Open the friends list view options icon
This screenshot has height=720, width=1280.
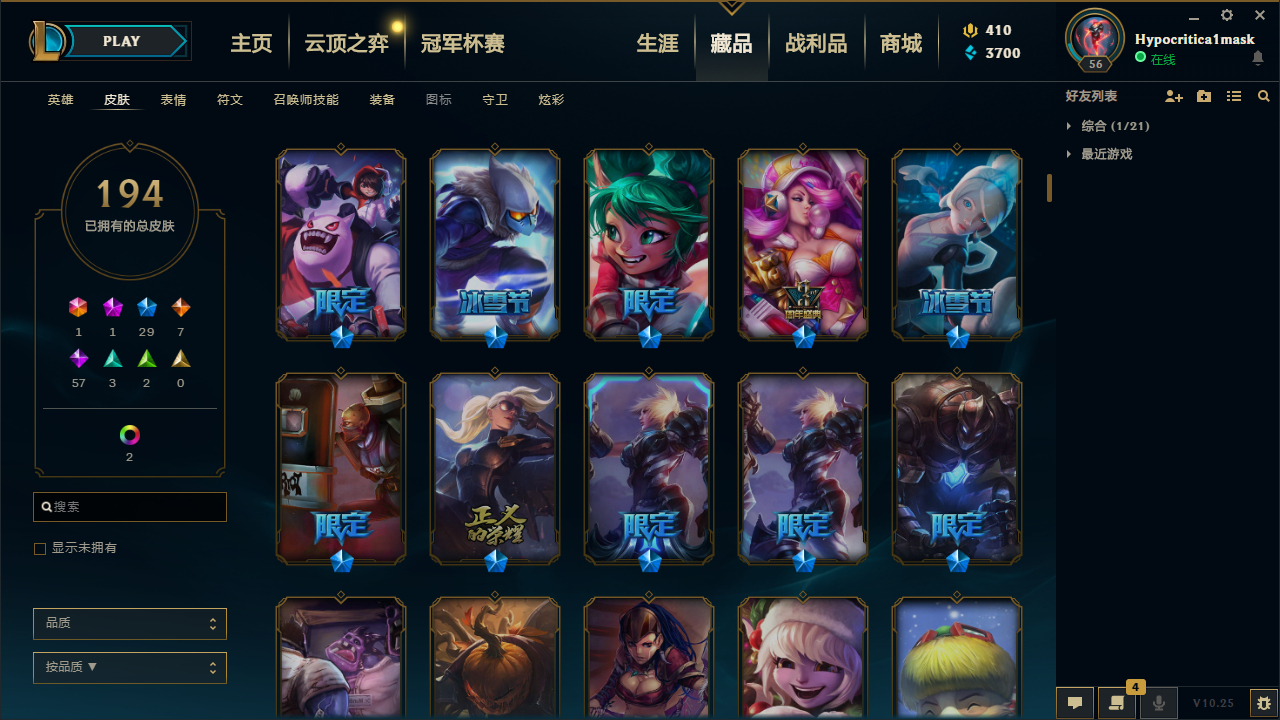coord(1234,96)
